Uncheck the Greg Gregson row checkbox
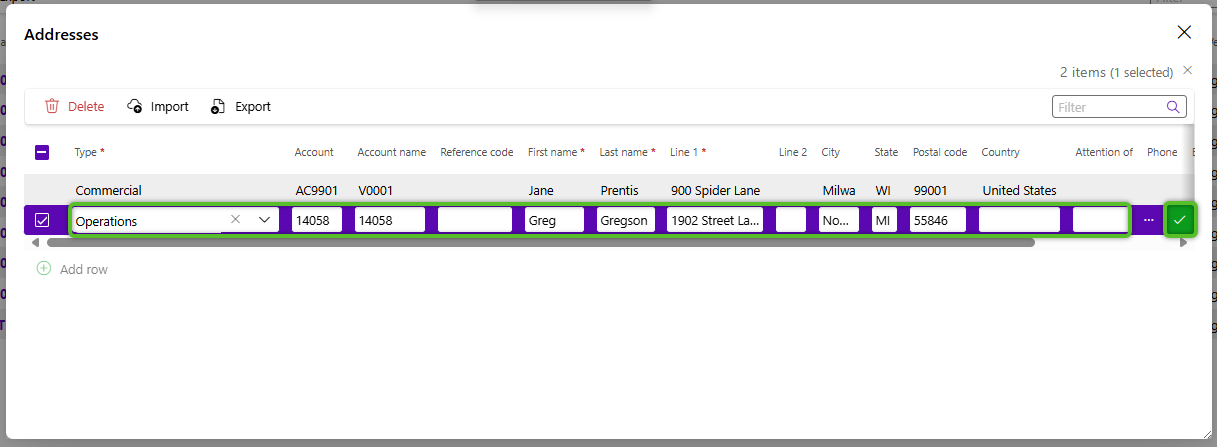Screen dimensions: 1217x447 (42, 220)
